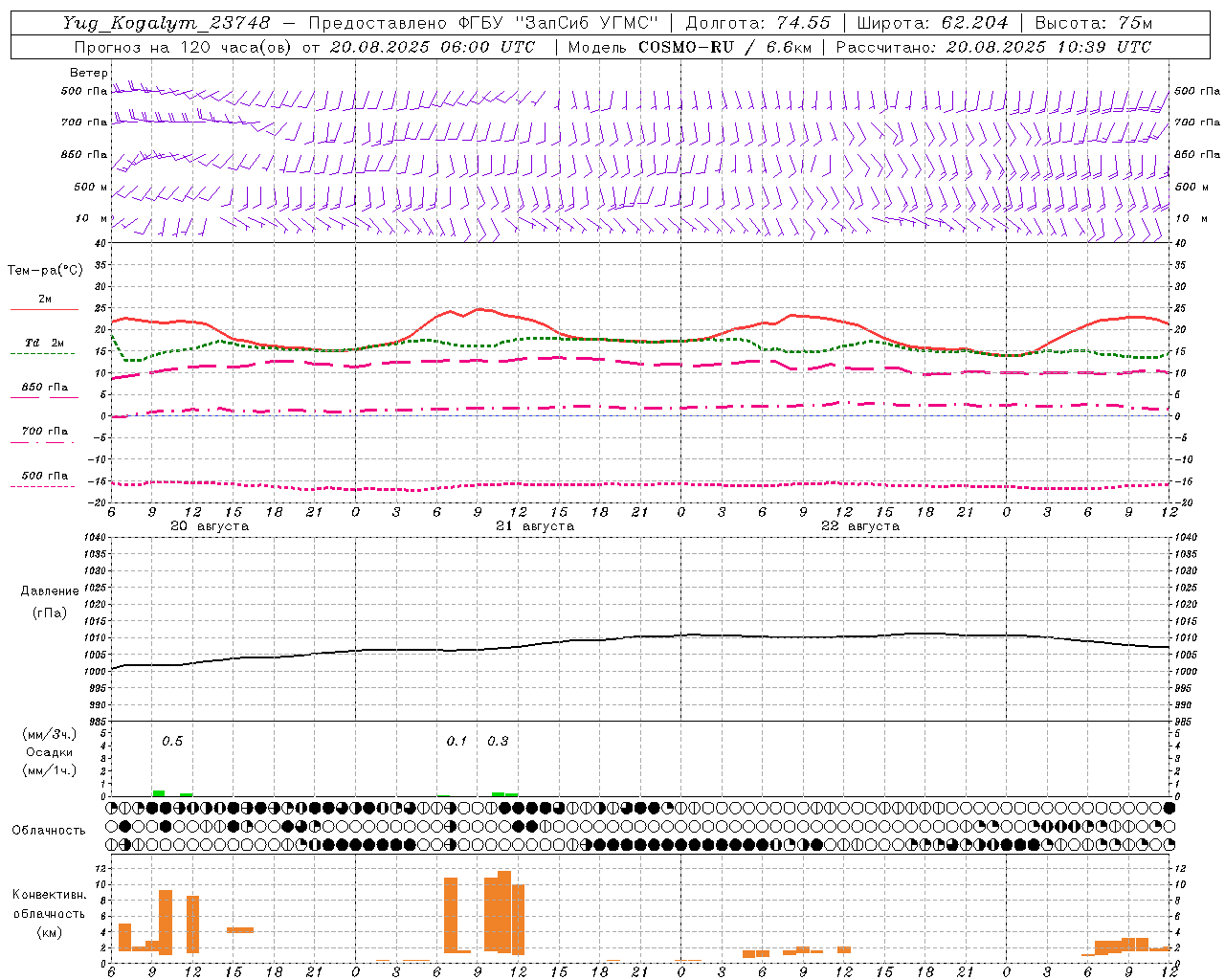Click the '21 августа' date label
This screenshot has width=1225, height=980.
pyautogui.click(x=535, y=526)
